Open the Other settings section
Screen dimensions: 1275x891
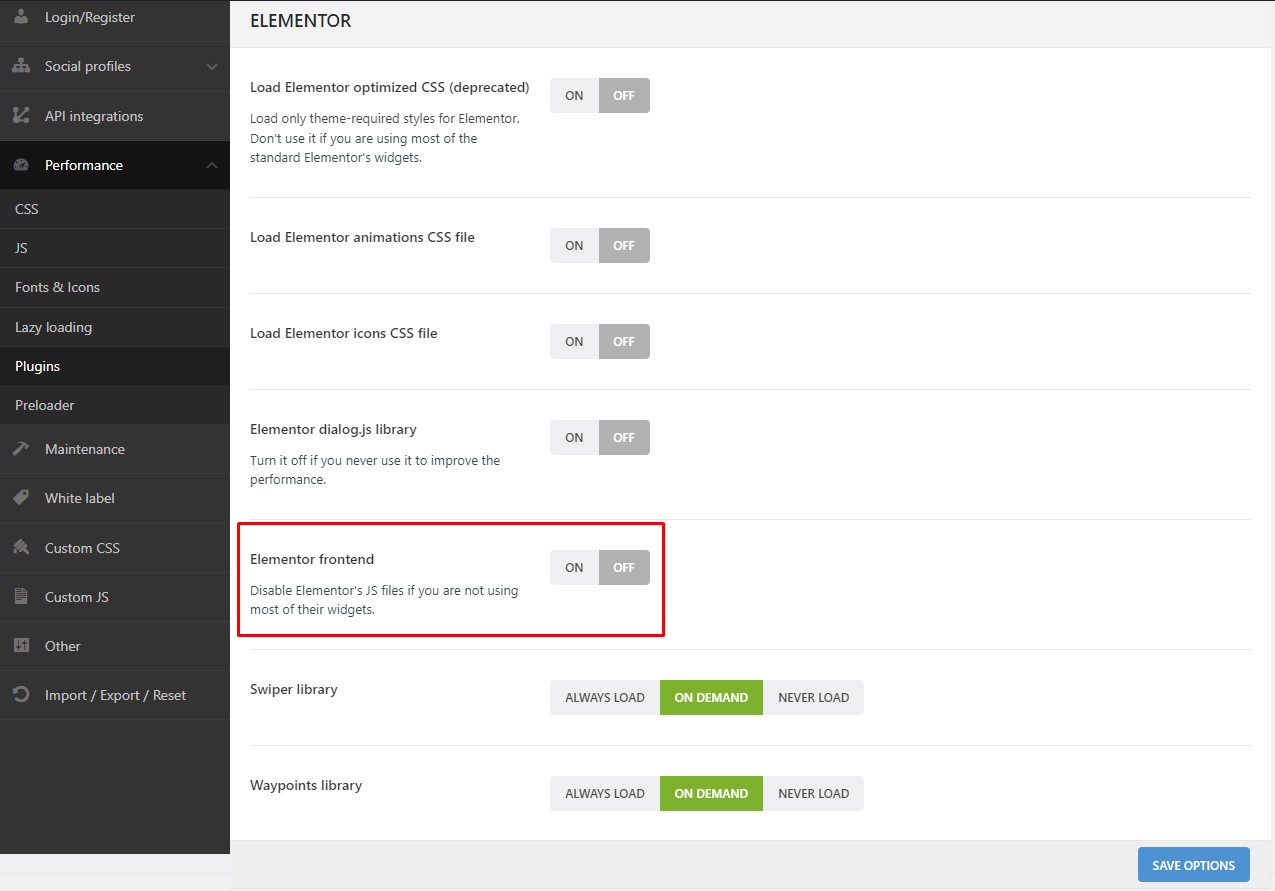click(x=115, y=646)
